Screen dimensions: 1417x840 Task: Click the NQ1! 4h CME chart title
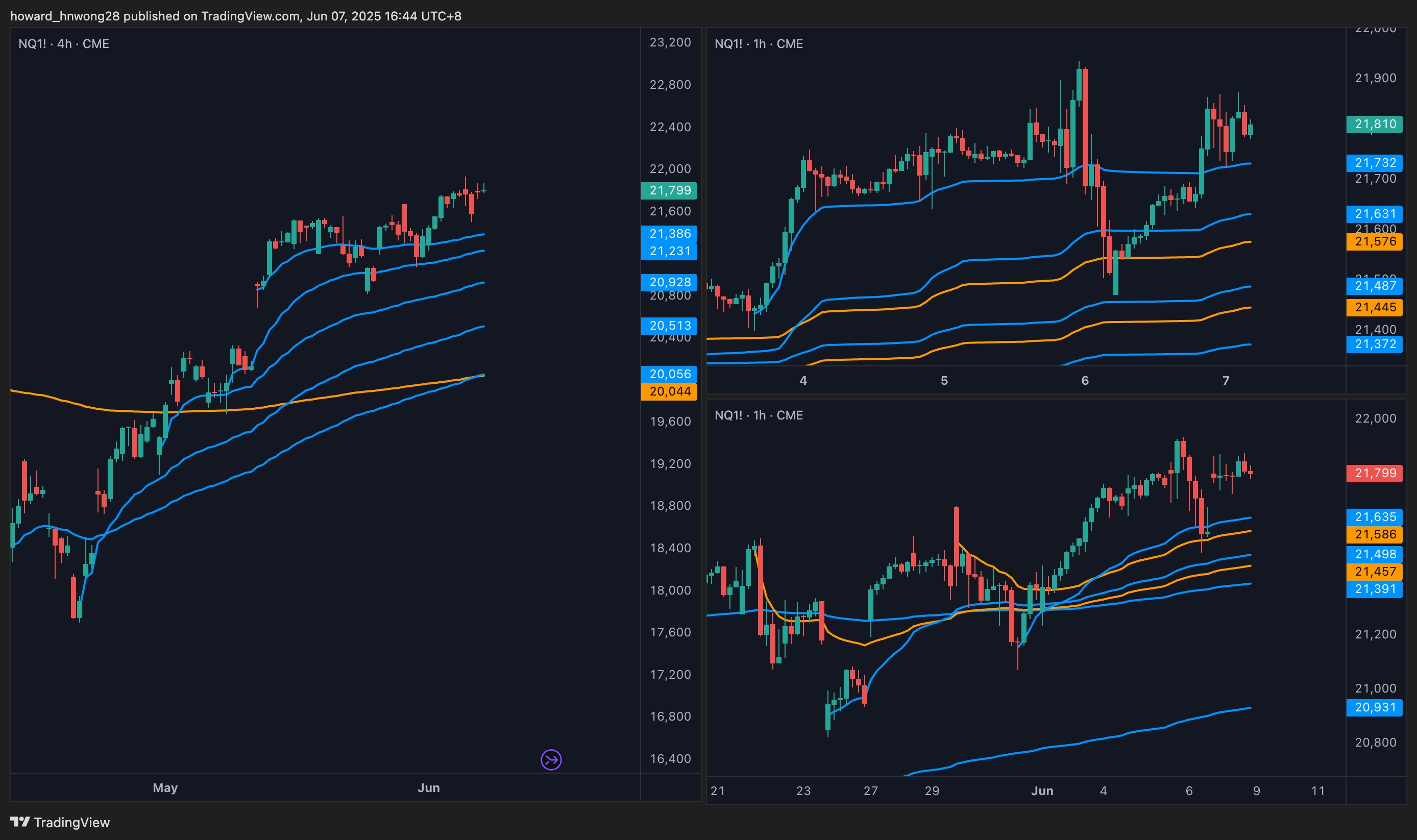tap(63, 43)
